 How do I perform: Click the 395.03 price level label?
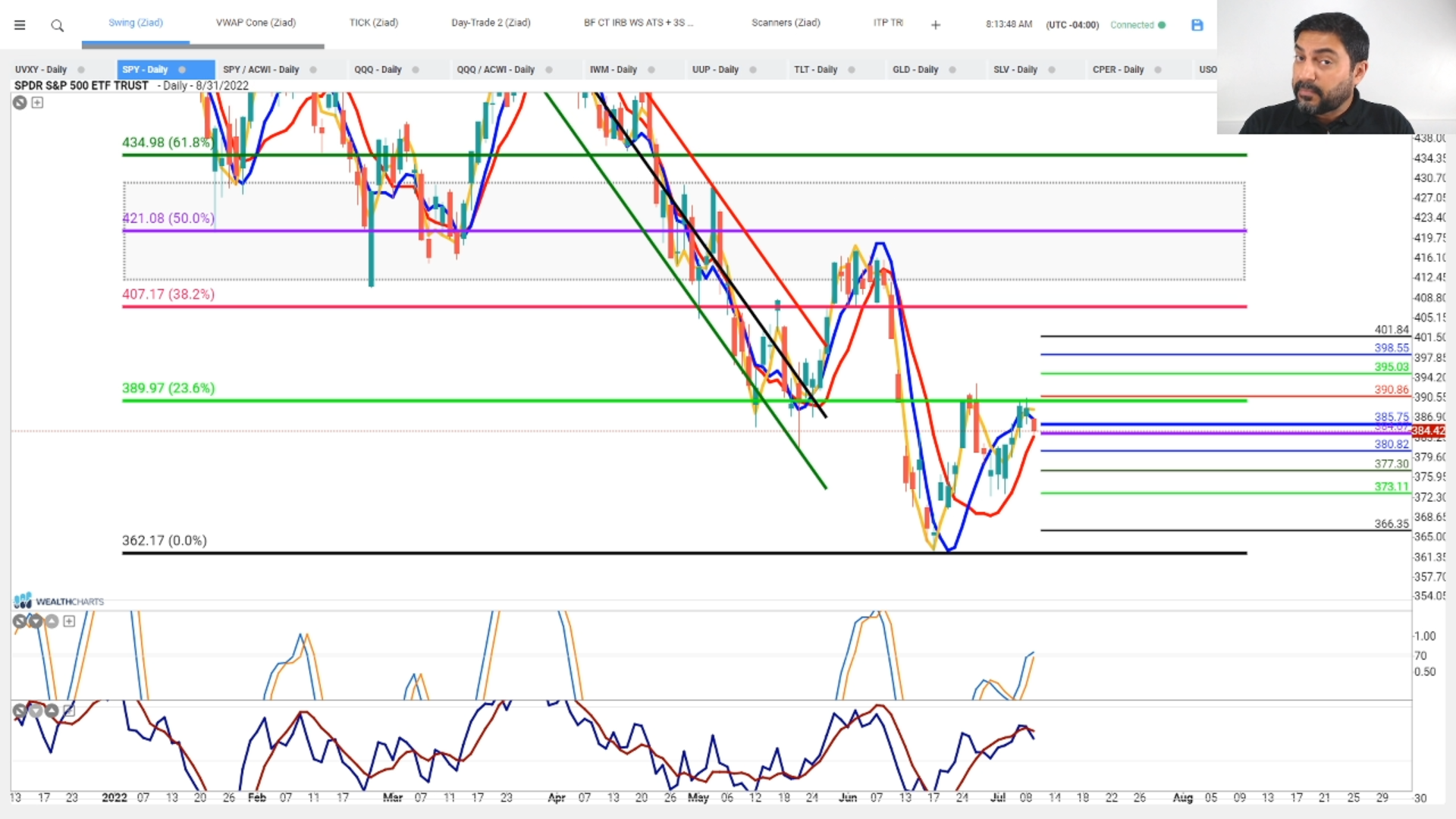tap(1392, 367)
